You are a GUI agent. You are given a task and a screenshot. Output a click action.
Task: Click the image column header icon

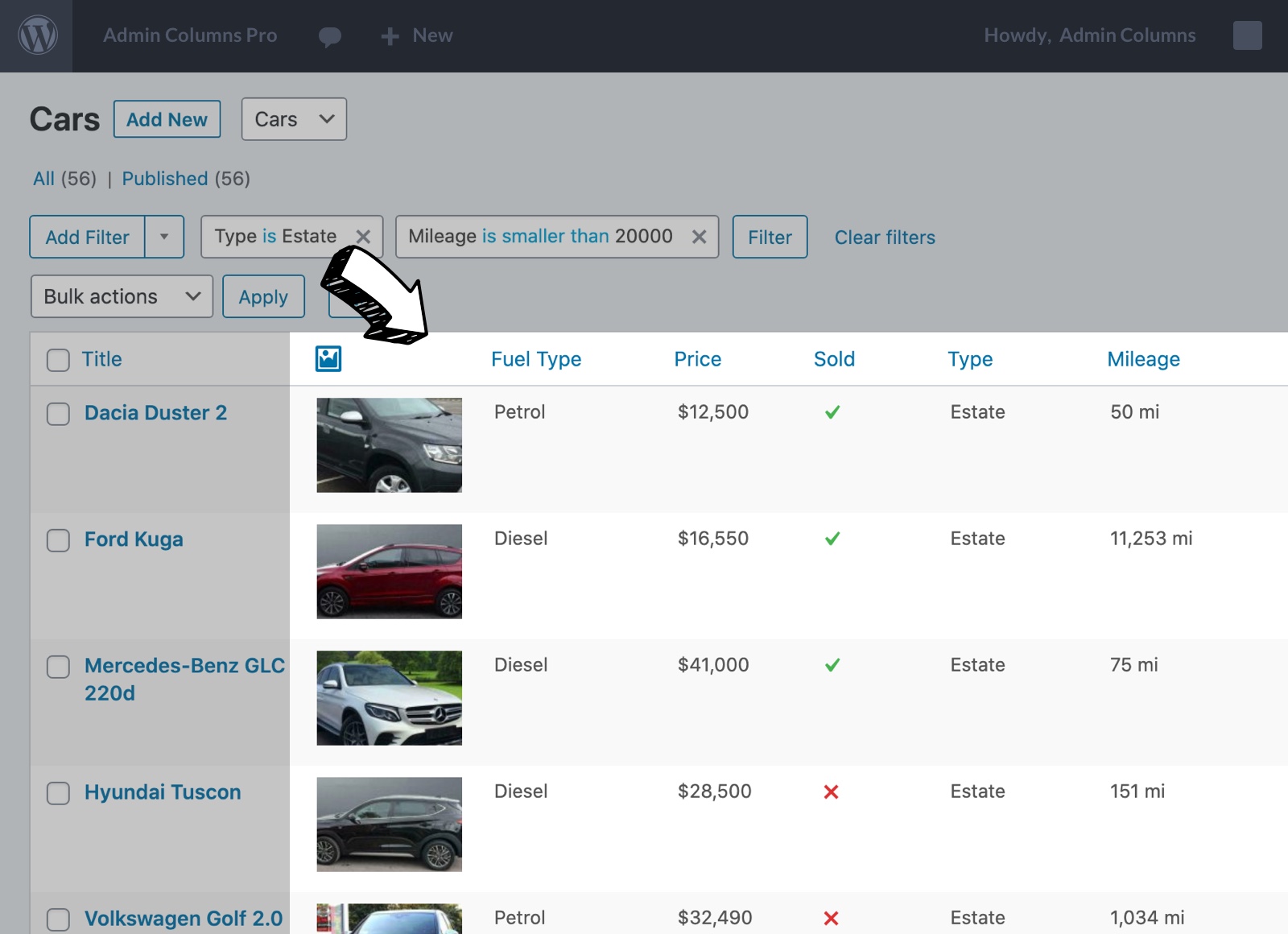[329, 358]
